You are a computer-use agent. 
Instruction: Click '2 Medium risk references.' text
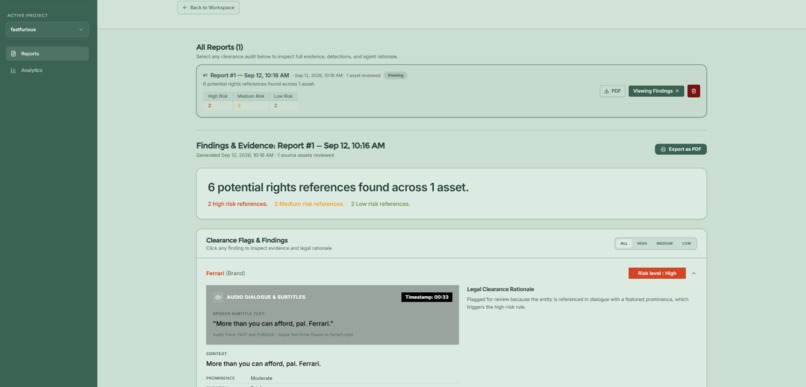[309, 204]
